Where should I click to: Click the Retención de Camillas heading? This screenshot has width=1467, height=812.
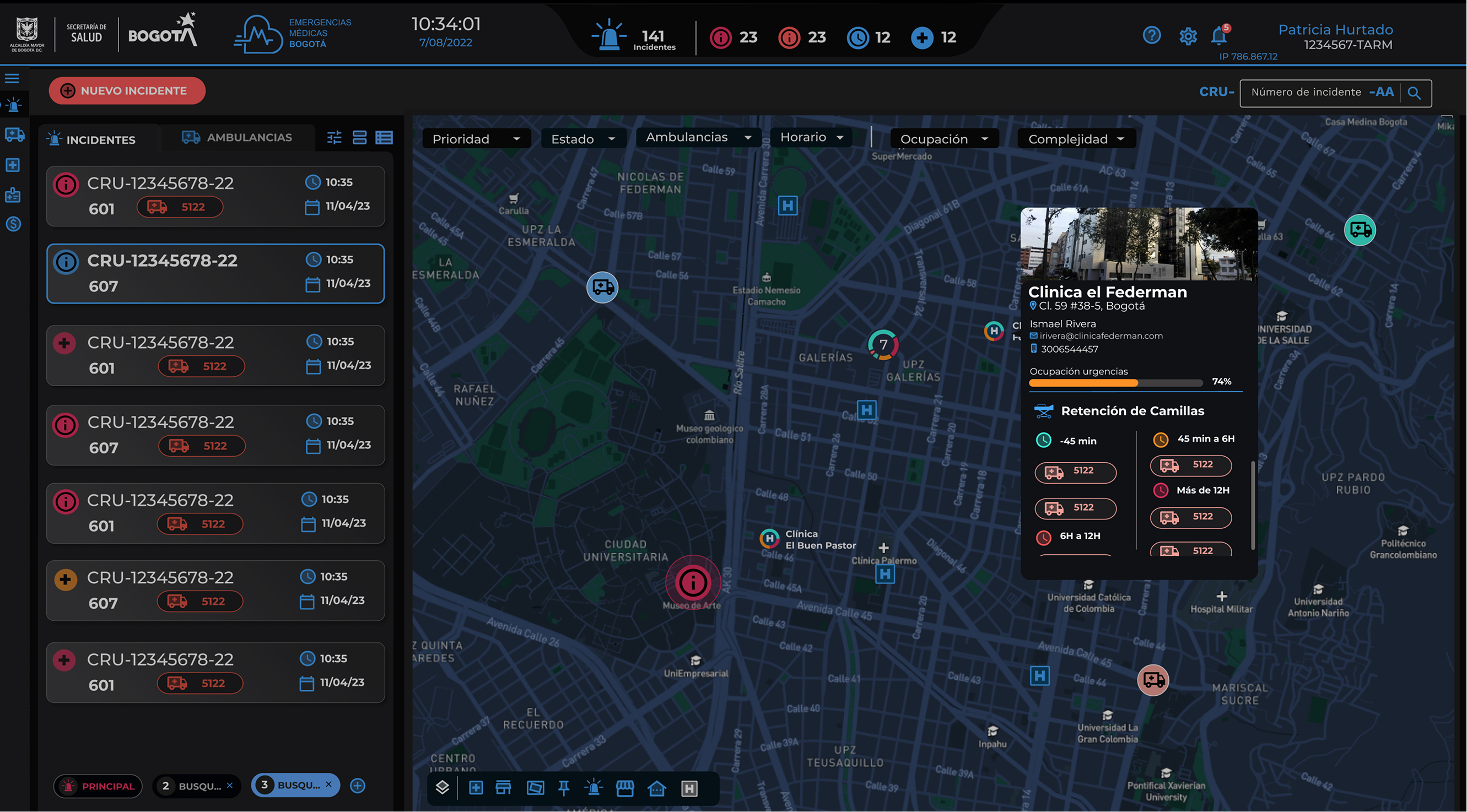1132,410
